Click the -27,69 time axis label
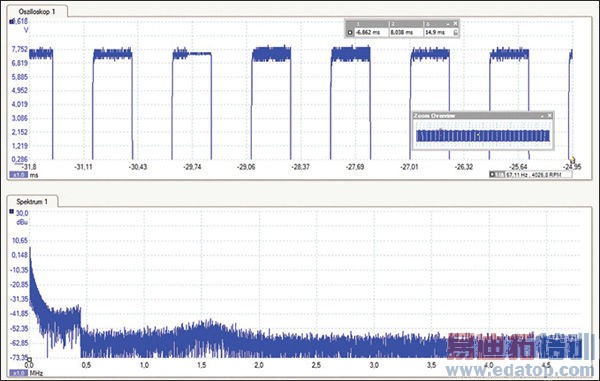Screen dimensions: 600x381 tap(355, 167)
